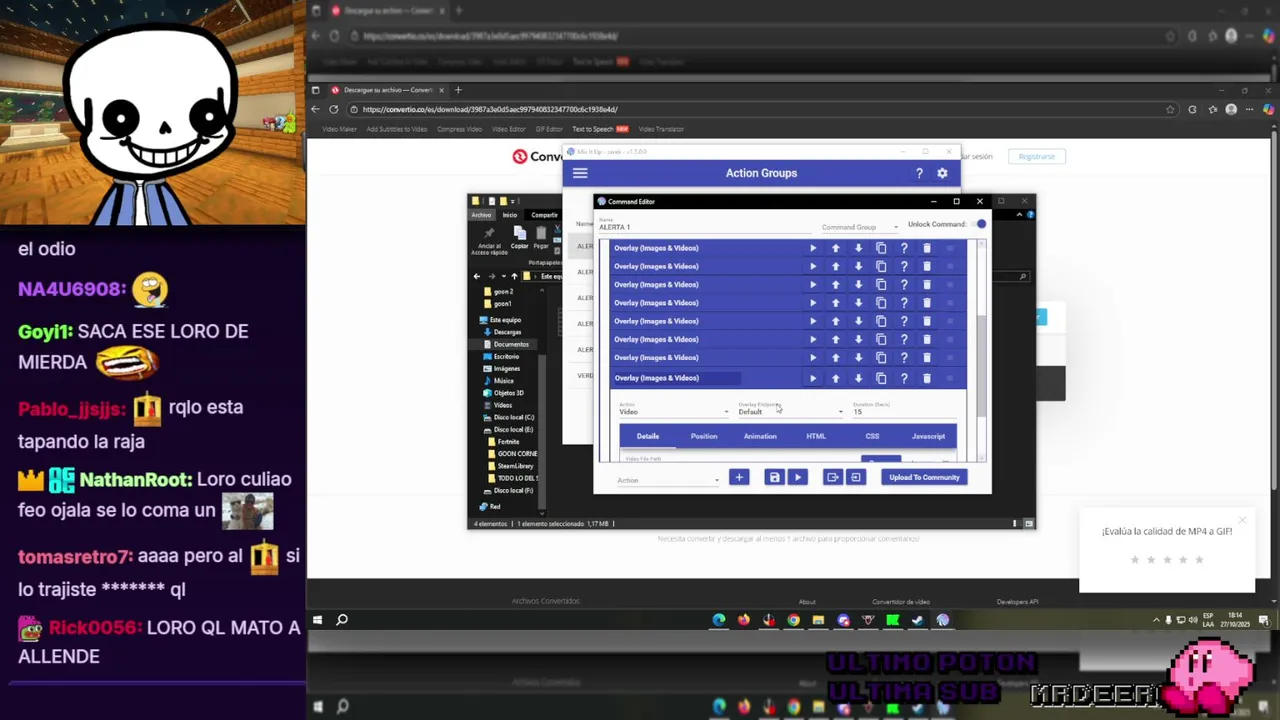Open Compartir tab in File Explorer
This screenshot has height=720, width=1280.
(x=545, y=215)
